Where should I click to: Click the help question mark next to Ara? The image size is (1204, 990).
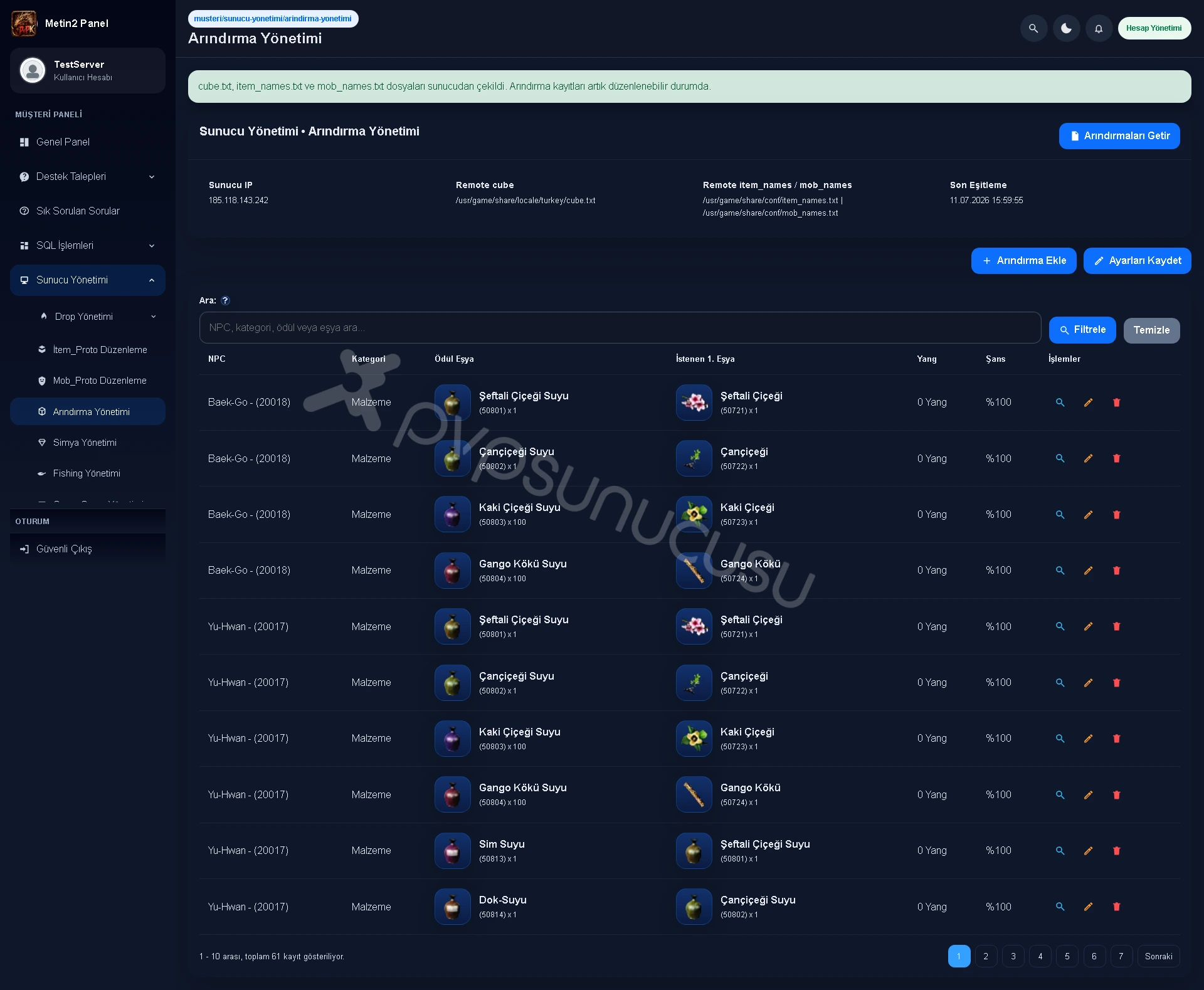pyautogui.click(x=225, y=300)
